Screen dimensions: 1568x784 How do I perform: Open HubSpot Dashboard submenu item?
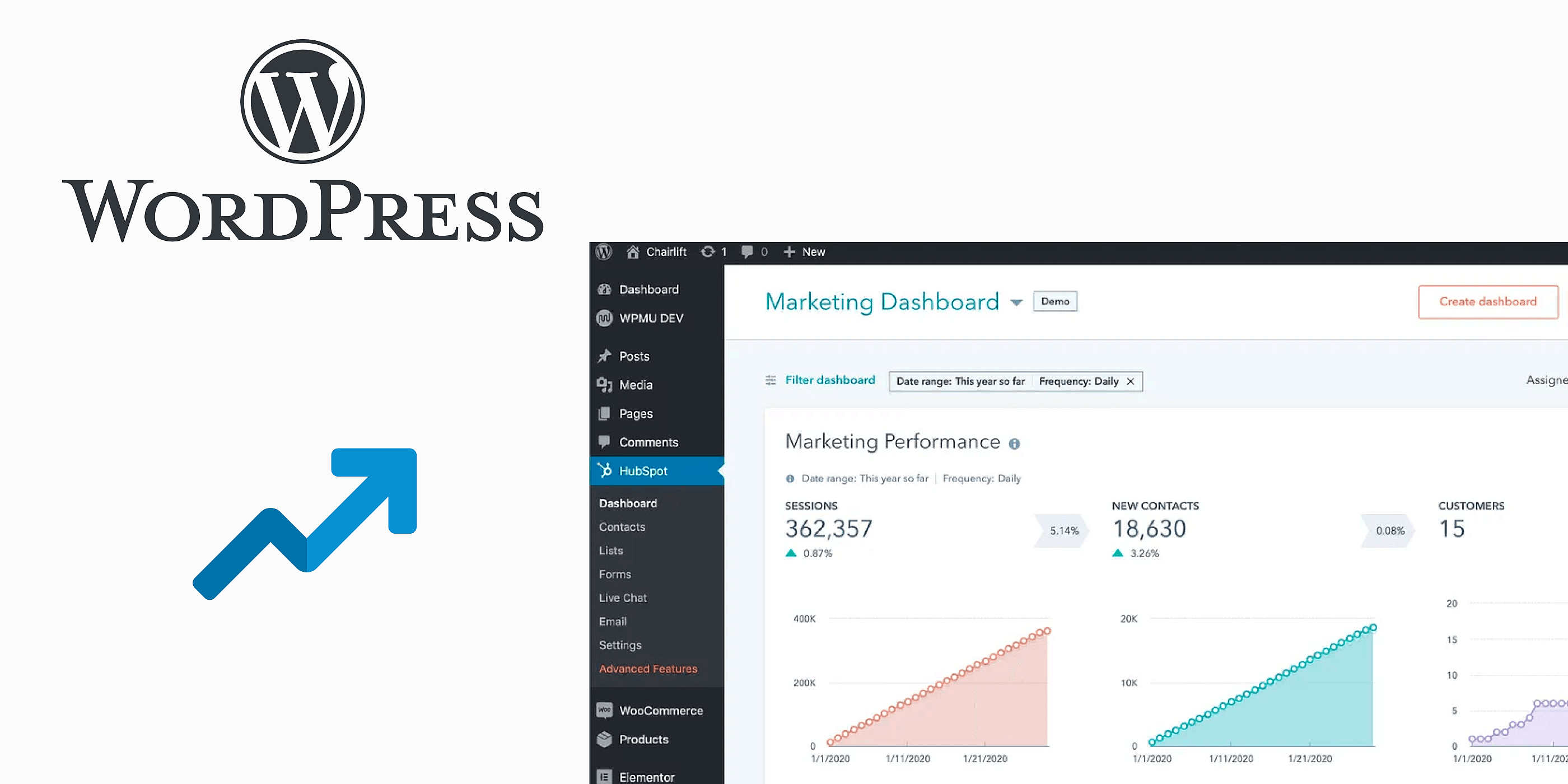tap(628, 503)
